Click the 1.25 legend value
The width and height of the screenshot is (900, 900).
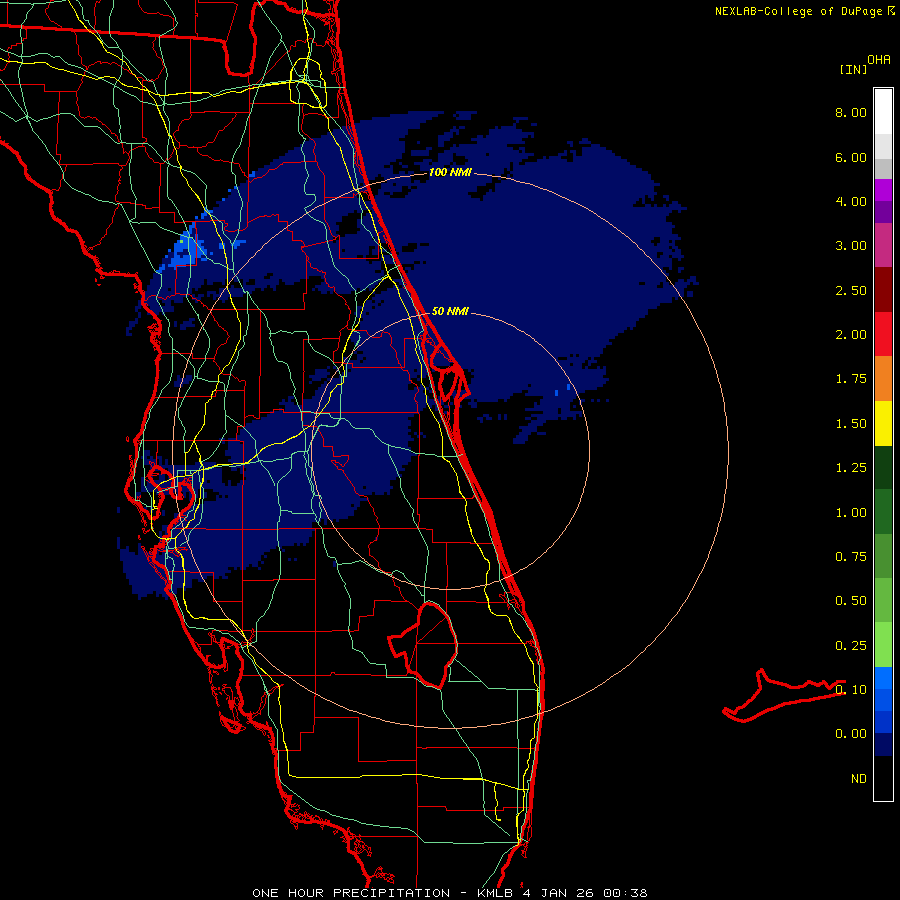click(851, 468)
